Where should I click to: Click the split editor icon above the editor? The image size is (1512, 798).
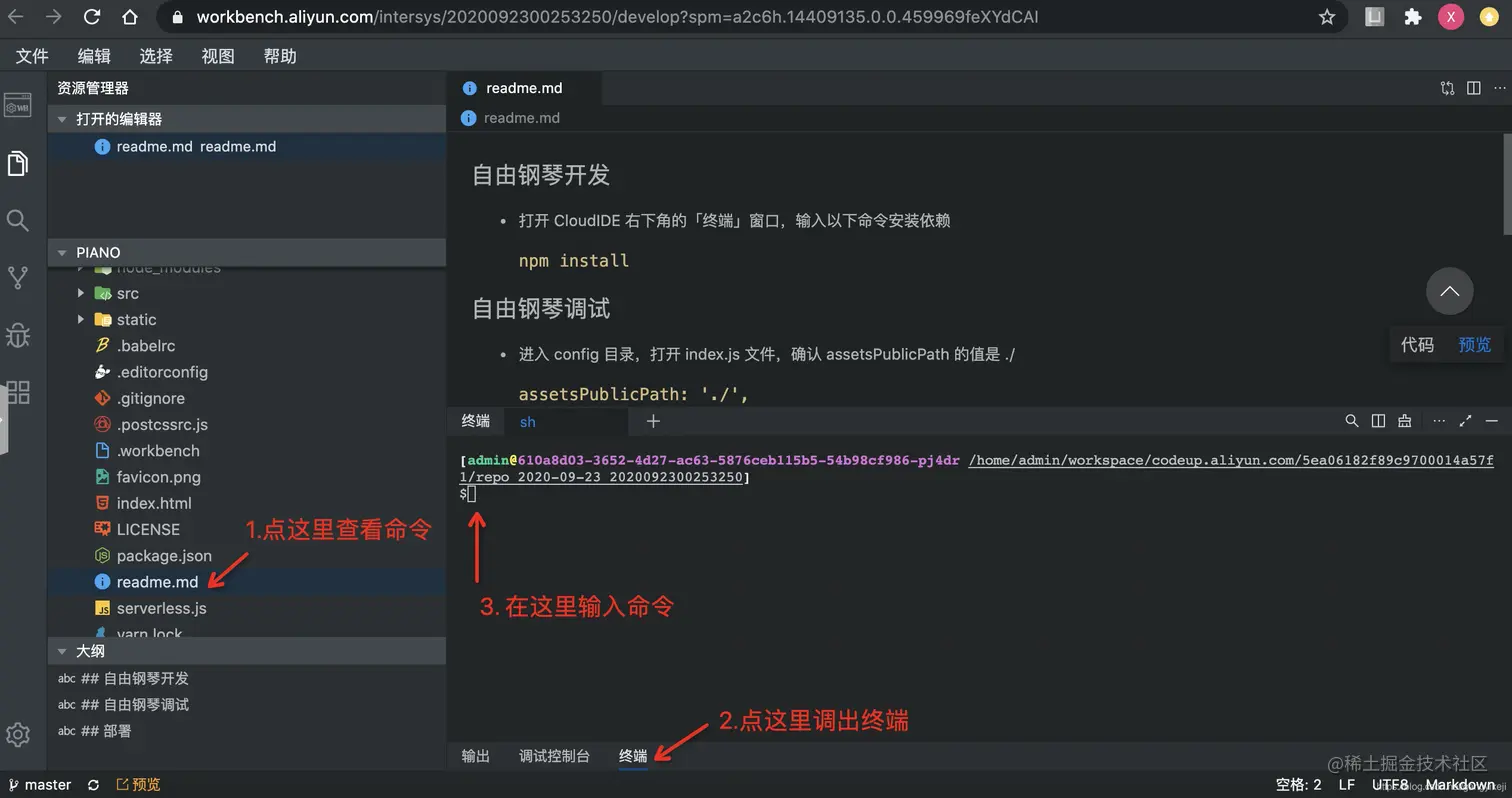1473,88
